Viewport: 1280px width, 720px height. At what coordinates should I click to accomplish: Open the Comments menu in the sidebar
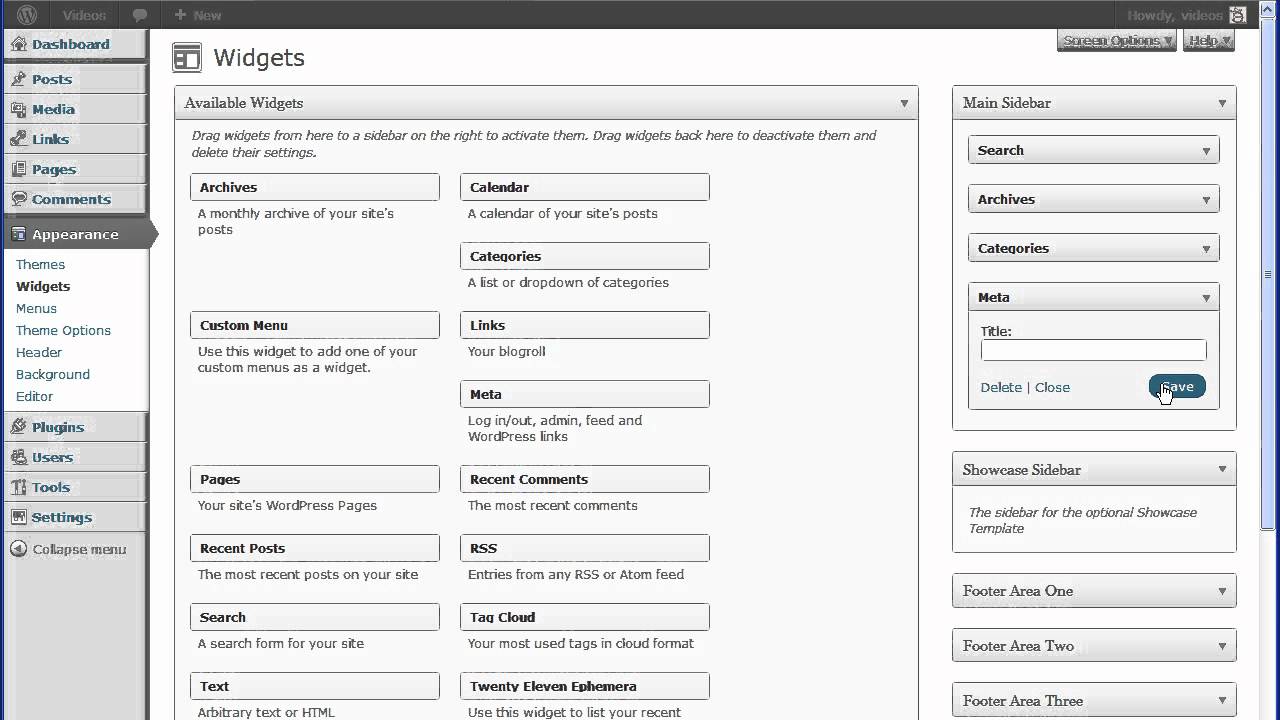click(x=75, y=199)
